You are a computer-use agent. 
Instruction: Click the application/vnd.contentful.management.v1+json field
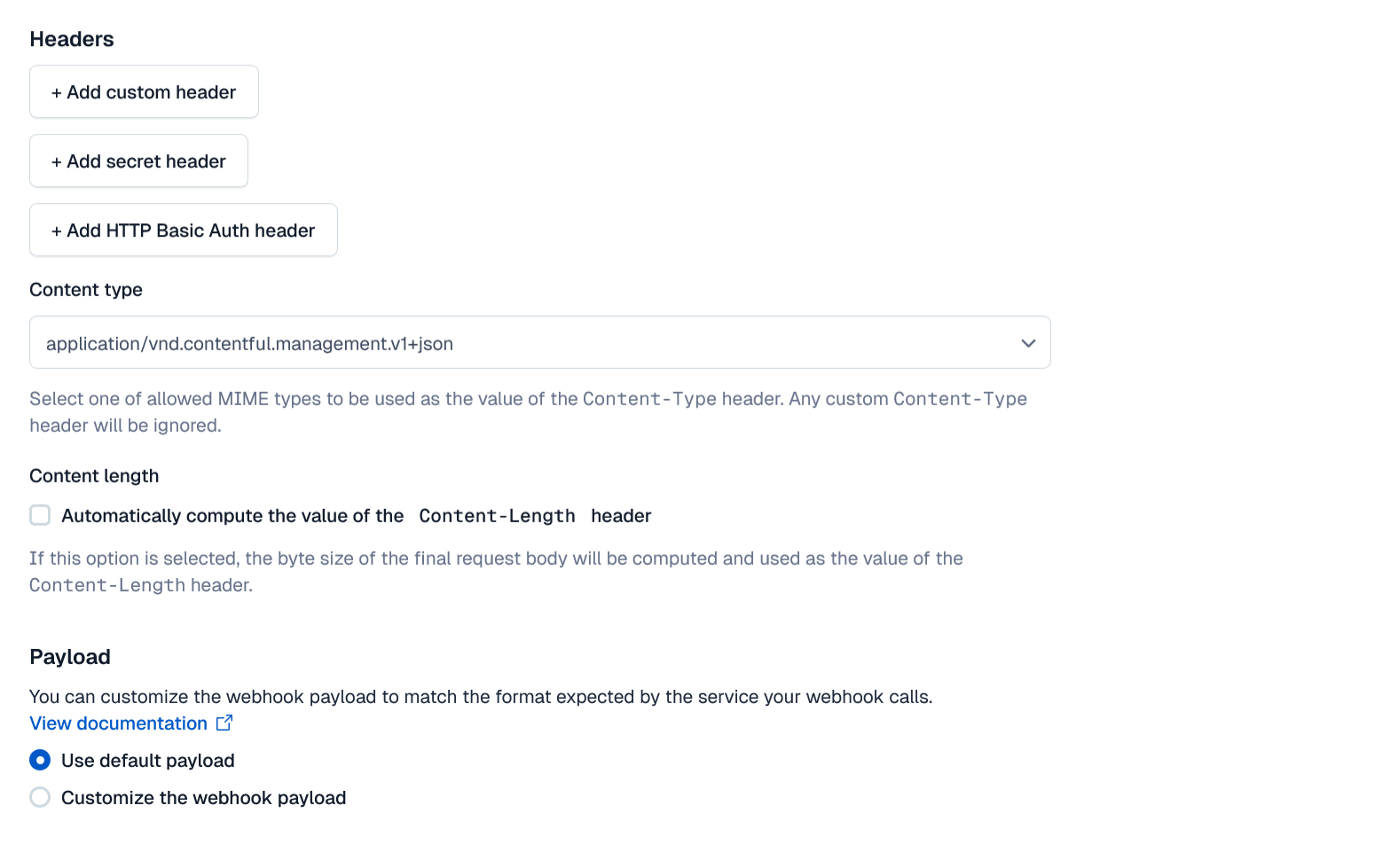(x=355, y=342)
